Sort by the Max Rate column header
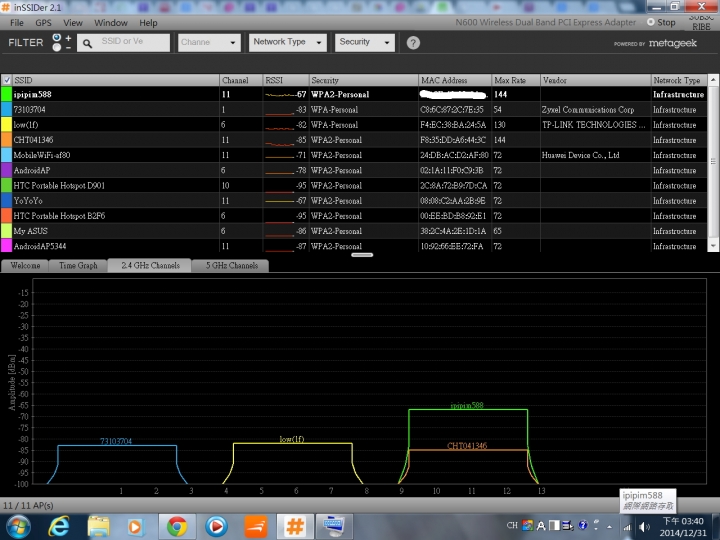Screen dimensions: 720x540 (x=516, y=80)
